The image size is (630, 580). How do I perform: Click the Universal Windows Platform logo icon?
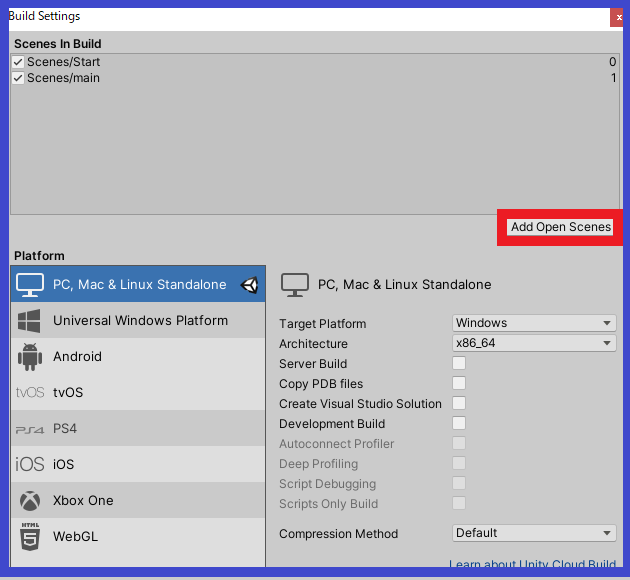tap(29, 321)
